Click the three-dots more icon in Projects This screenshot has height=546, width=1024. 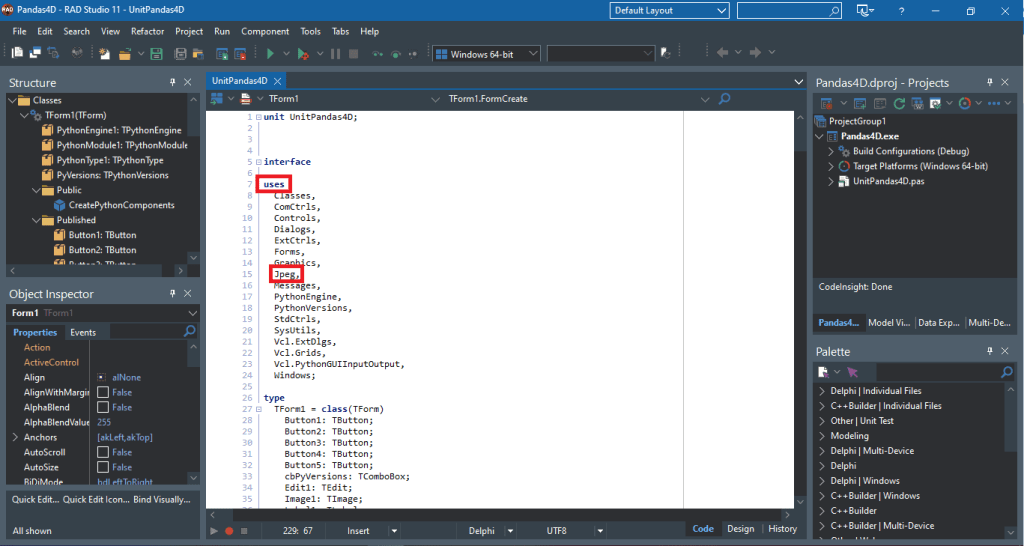[x=994, y=103]
